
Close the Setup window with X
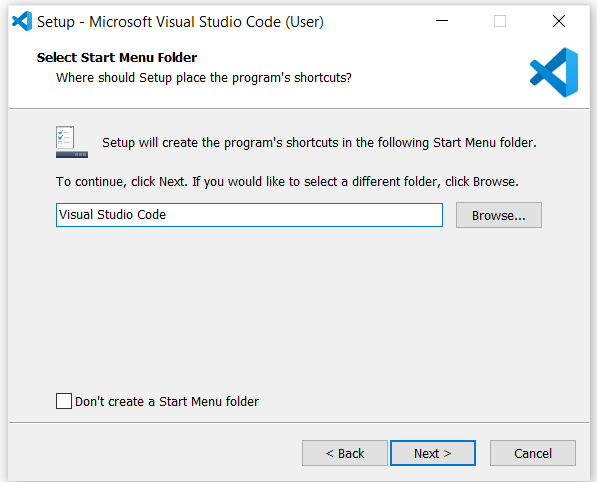click(x=559, y=21)
